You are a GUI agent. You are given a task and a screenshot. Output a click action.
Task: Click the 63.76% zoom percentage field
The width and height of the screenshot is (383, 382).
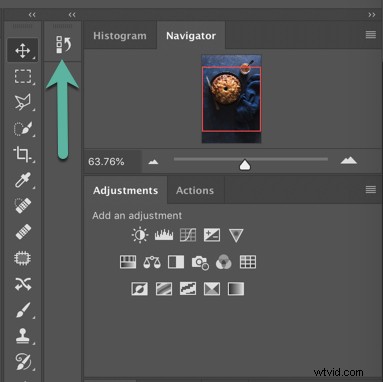coord(113,162)
